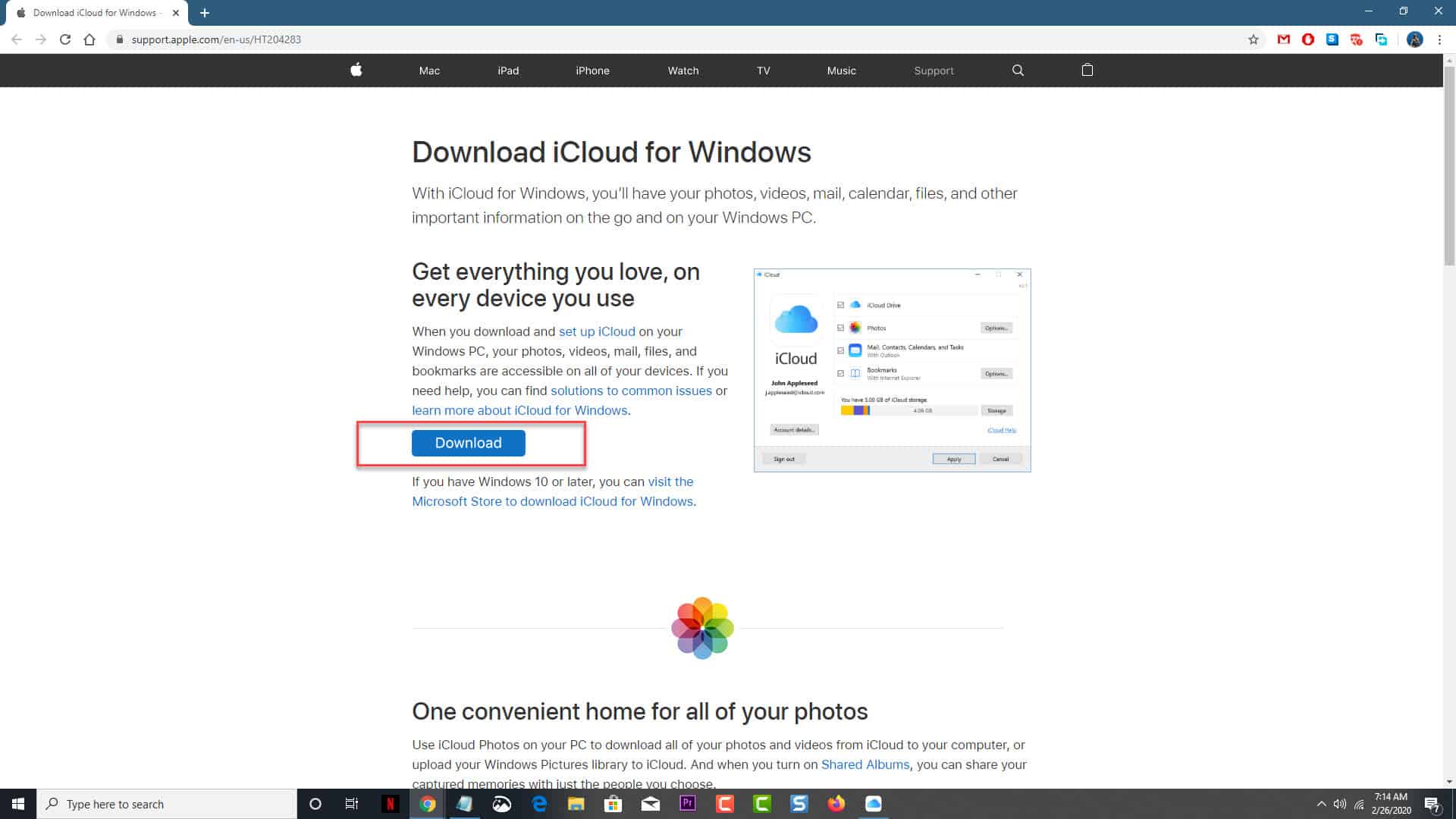Open the Windows notification center

click(1432, 804)
